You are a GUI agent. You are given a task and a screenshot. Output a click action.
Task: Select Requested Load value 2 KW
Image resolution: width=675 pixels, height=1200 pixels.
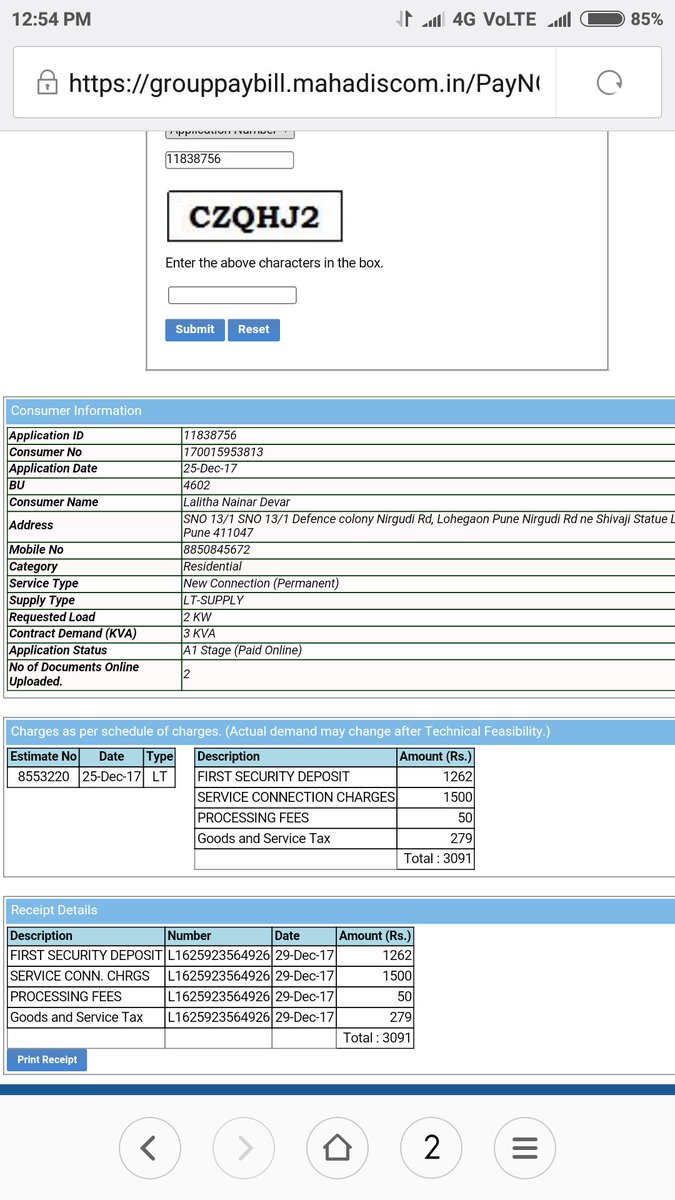coord(197,617)
